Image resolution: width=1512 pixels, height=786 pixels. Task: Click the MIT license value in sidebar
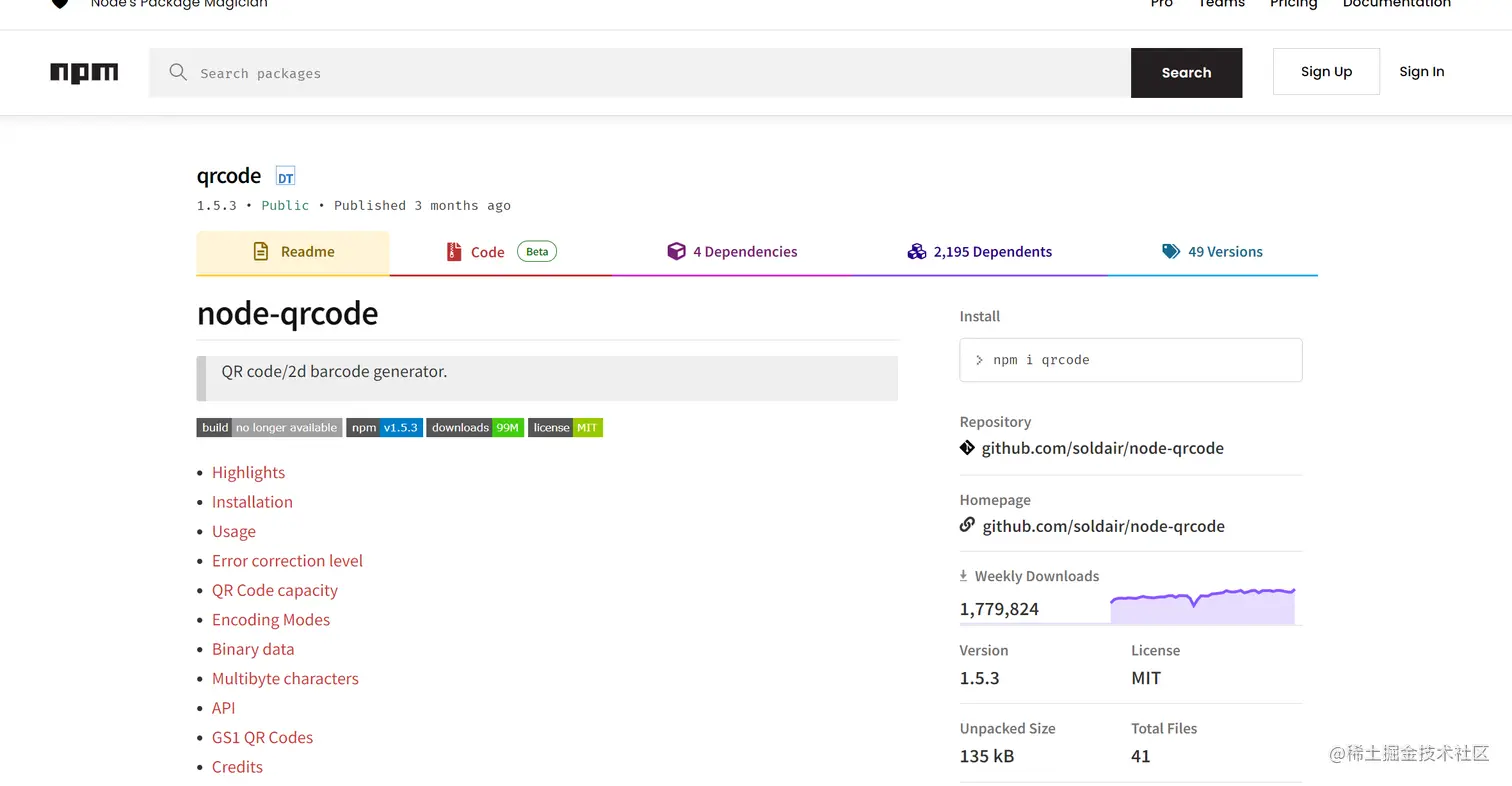1146,678
